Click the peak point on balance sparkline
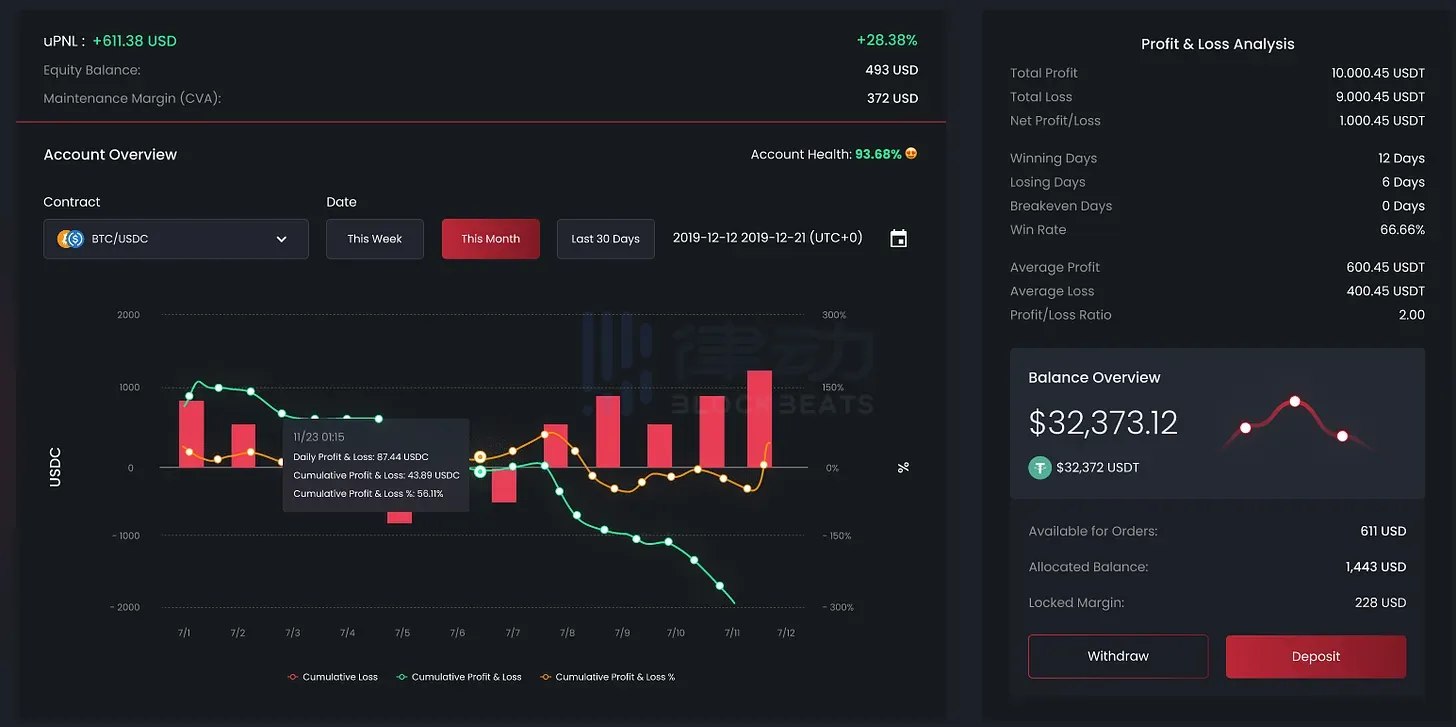The height and width of the screenshot is (727, 1456). 1295,401
